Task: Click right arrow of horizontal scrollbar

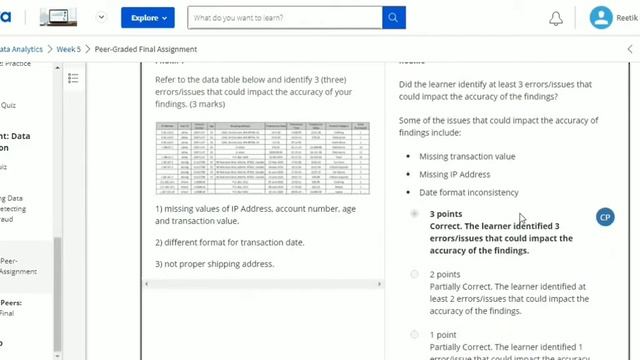Action: [379, 284]
